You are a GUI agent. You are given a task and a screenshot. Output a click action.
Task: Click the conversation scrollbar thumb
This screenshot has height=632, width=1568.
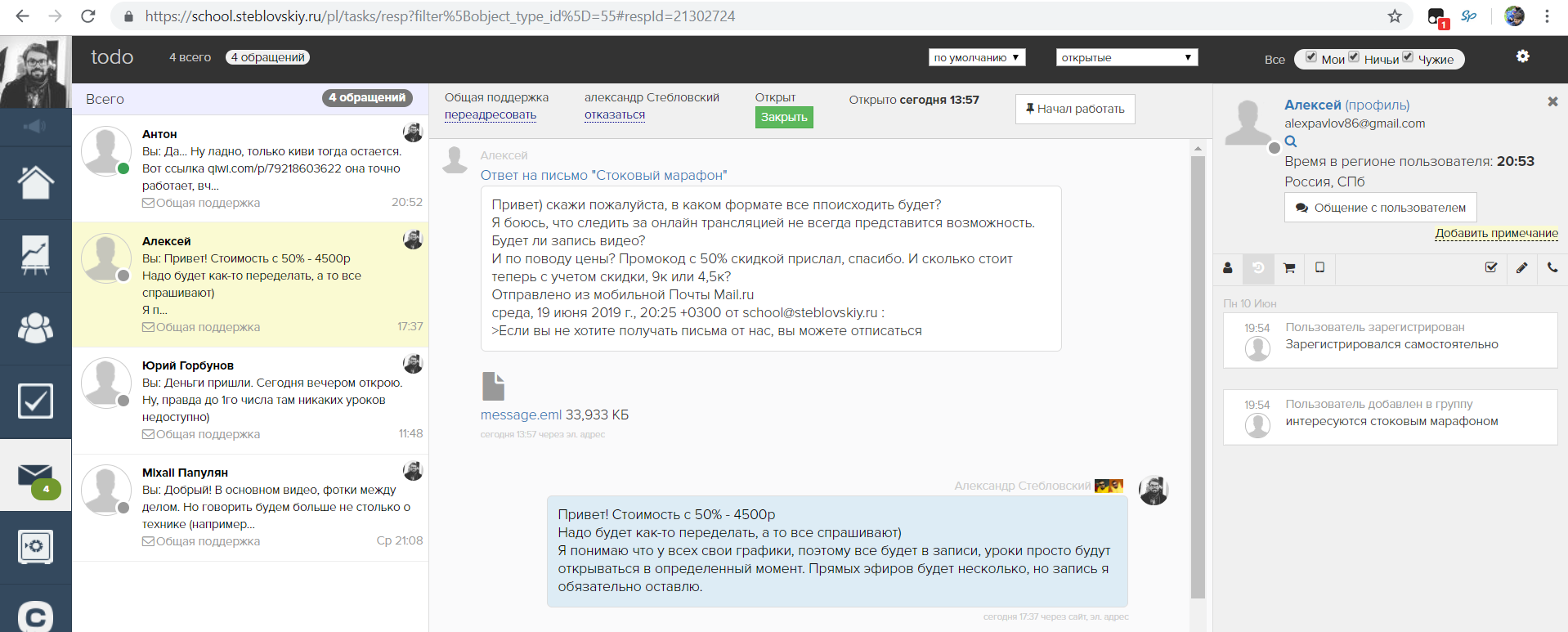pos(1198,376)
